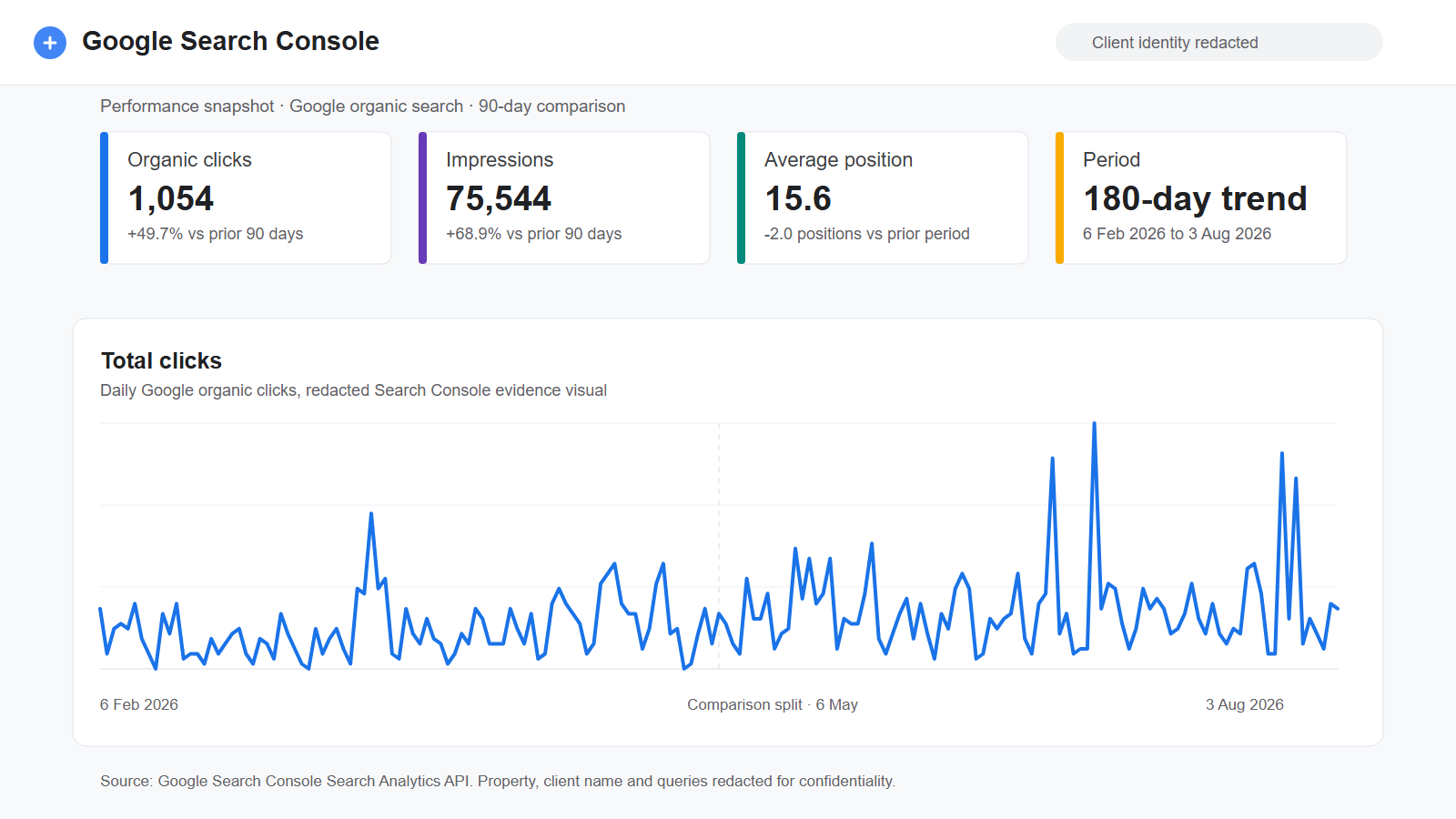Click the purple accent bar on Impressions card

click(422, 198)
